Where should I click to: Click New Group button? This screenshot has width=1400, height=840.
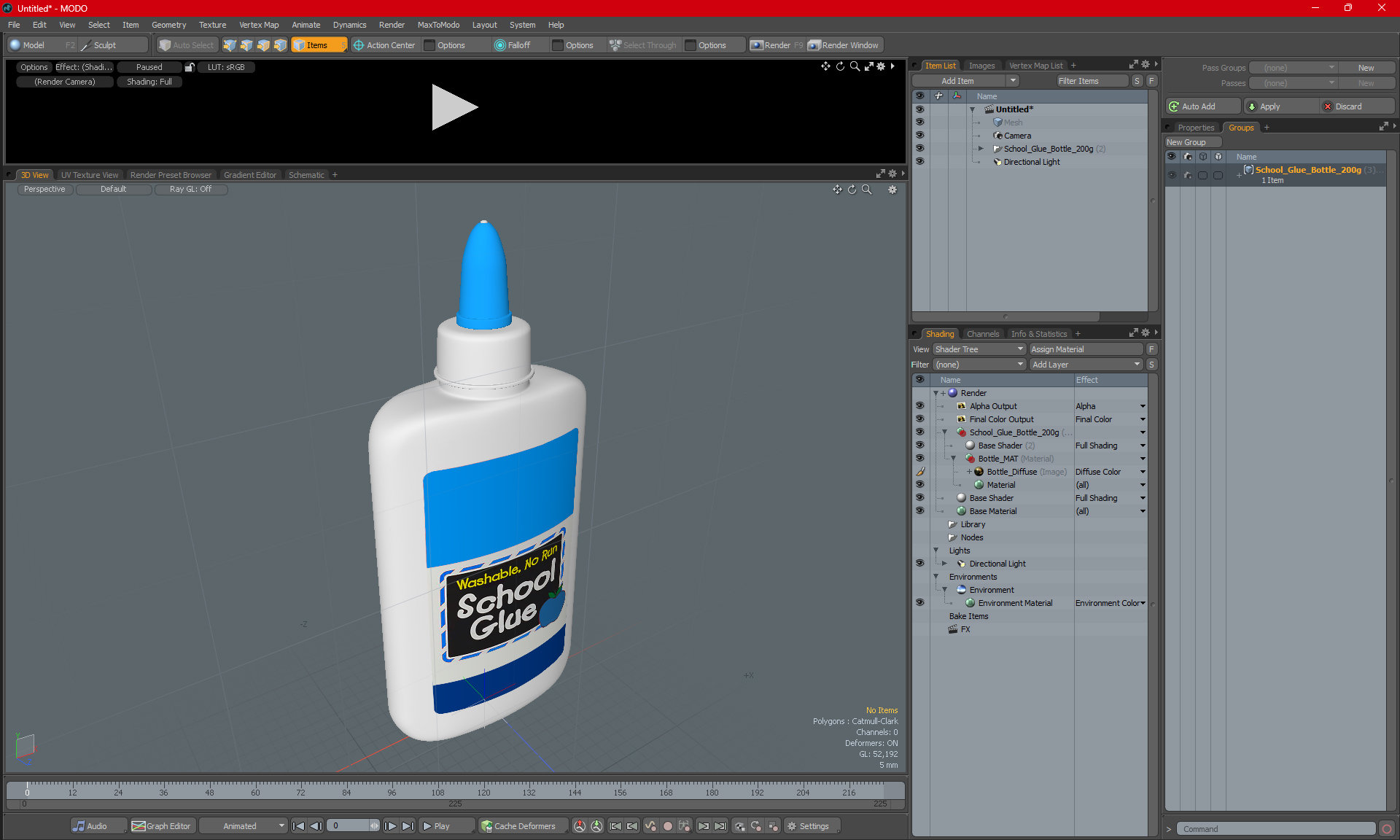(x=1193, y=142)
